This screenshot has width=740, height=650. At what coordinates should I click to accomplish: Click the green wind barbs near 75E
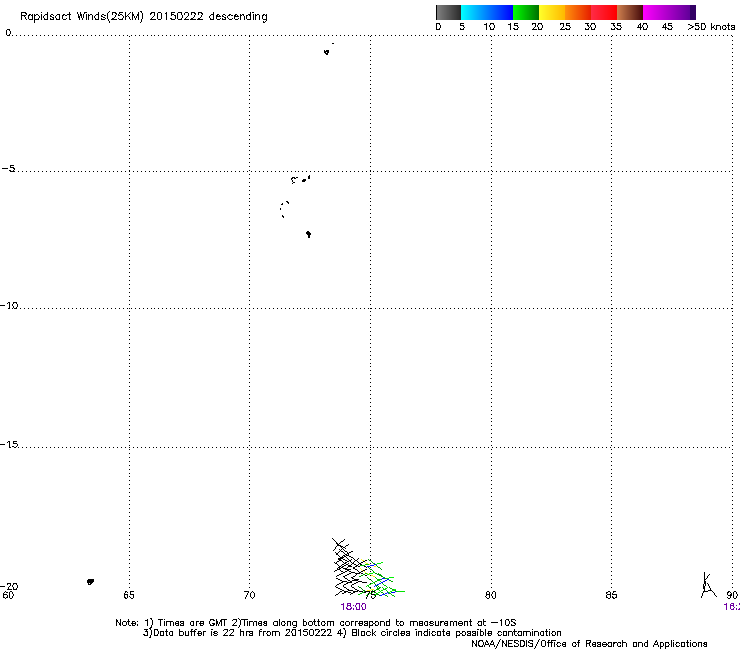(x=381, y=578)
